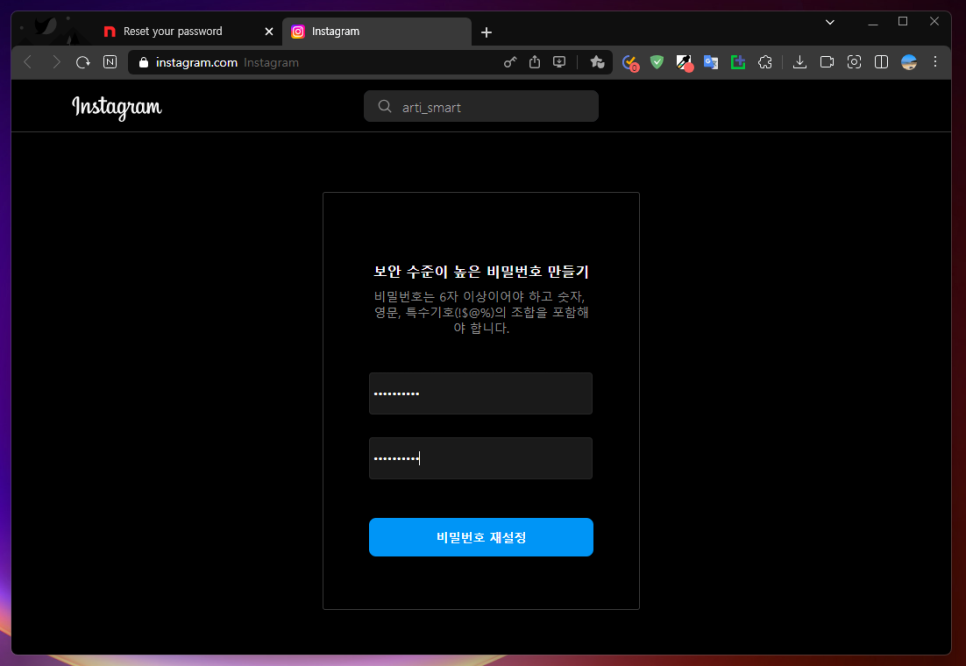966x666 pixels.
Task: Open the profile avatar icon
Action: (909, 62)
